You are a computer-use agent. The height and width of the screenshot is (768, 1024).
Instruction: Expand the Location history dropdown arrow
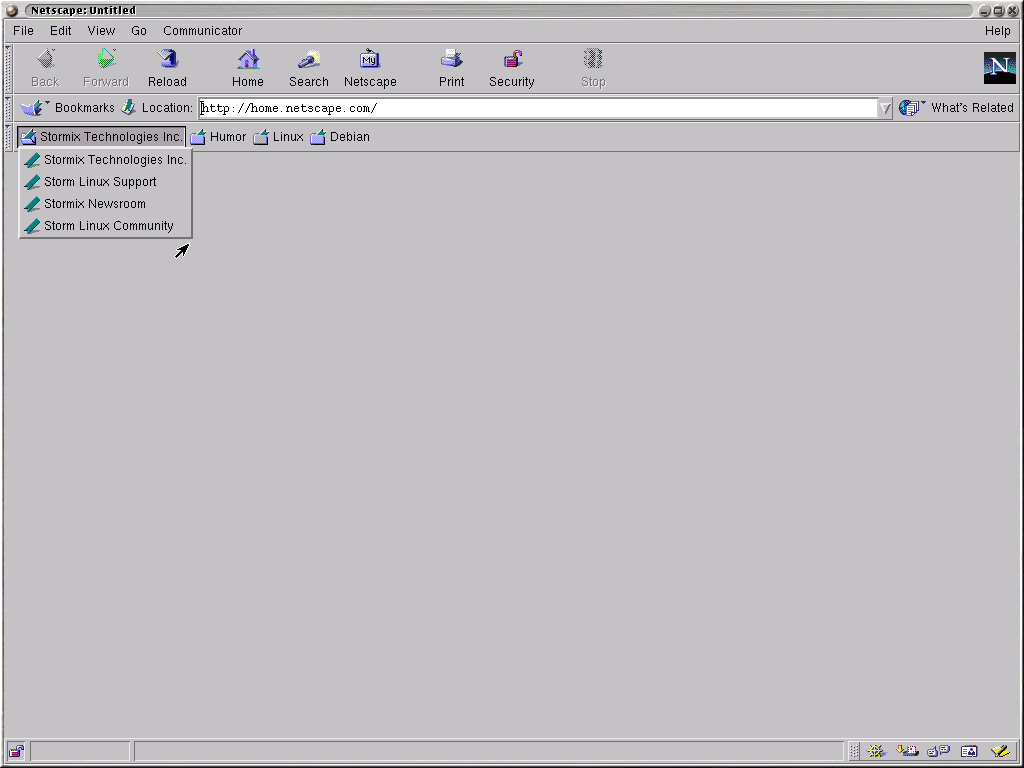click(885, 108)
